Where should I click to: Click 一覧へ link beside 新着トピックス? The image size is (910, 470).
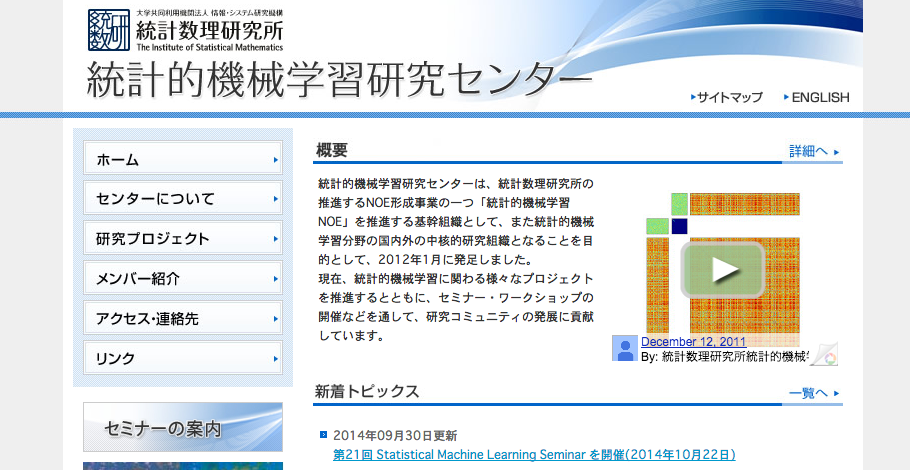point(808,393)
